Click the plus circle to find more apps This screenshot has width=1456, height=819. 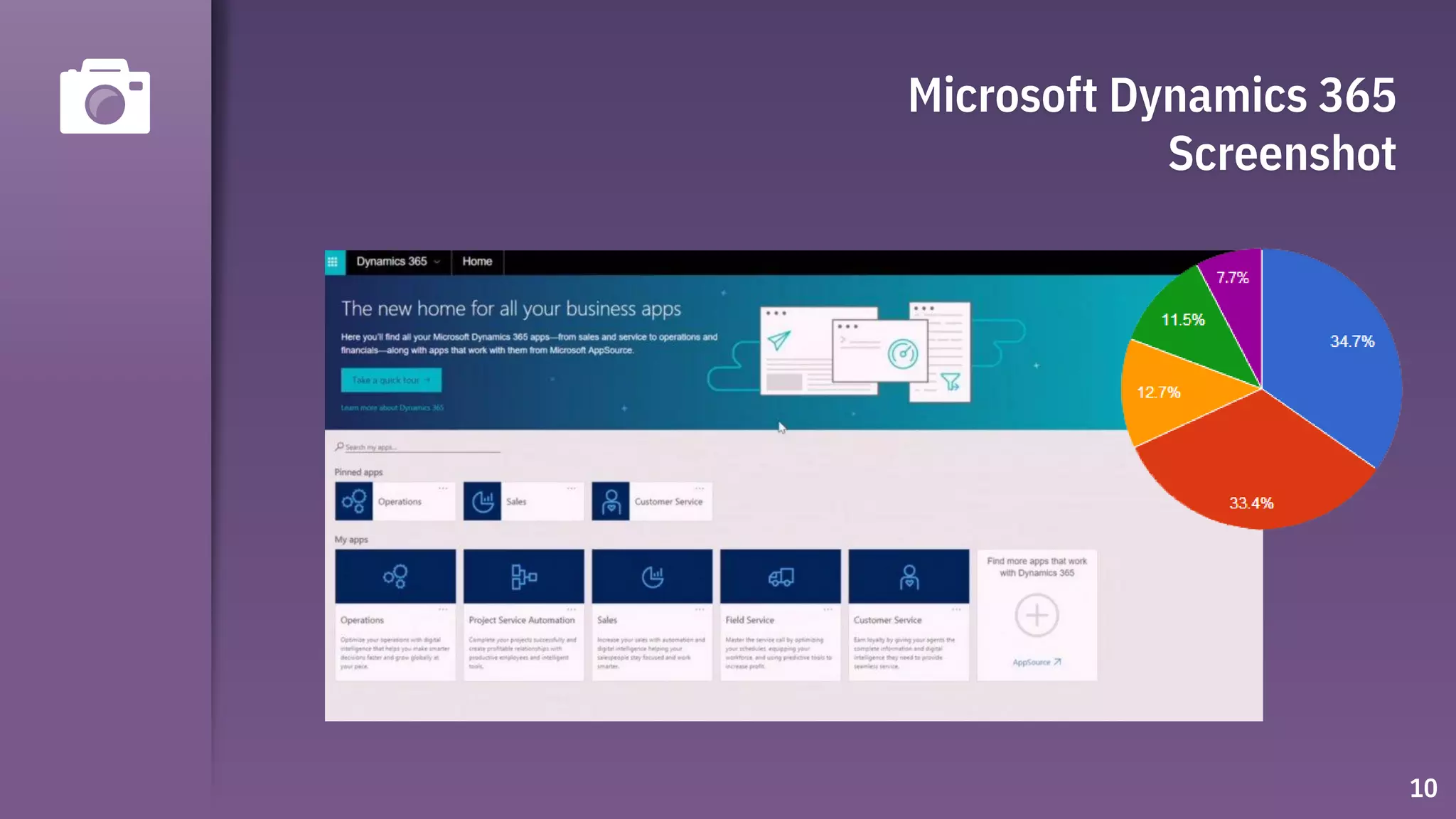tap(1037, 615)
